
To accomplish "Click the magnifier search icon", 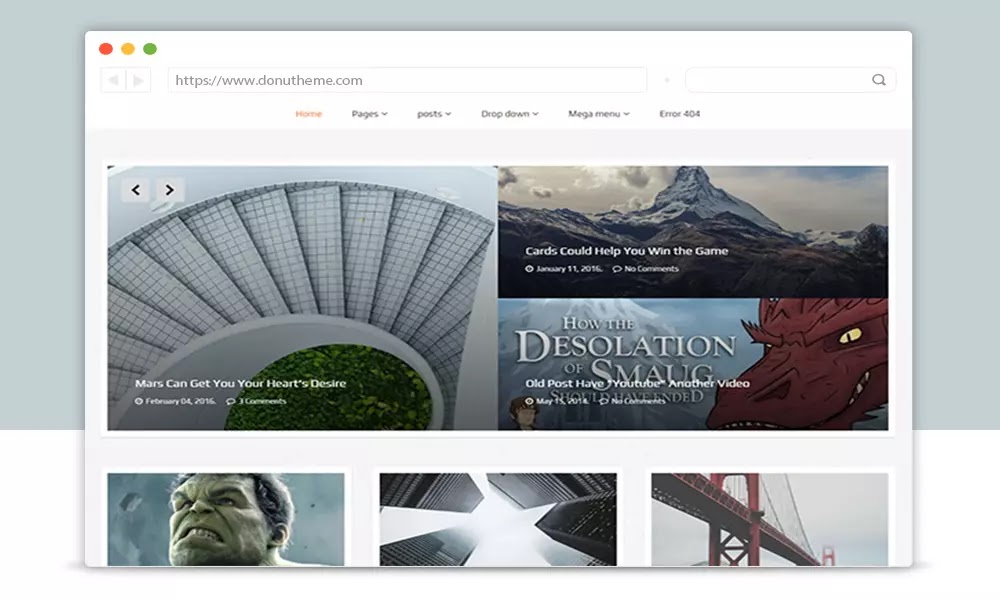I will (x=879, y=80).
